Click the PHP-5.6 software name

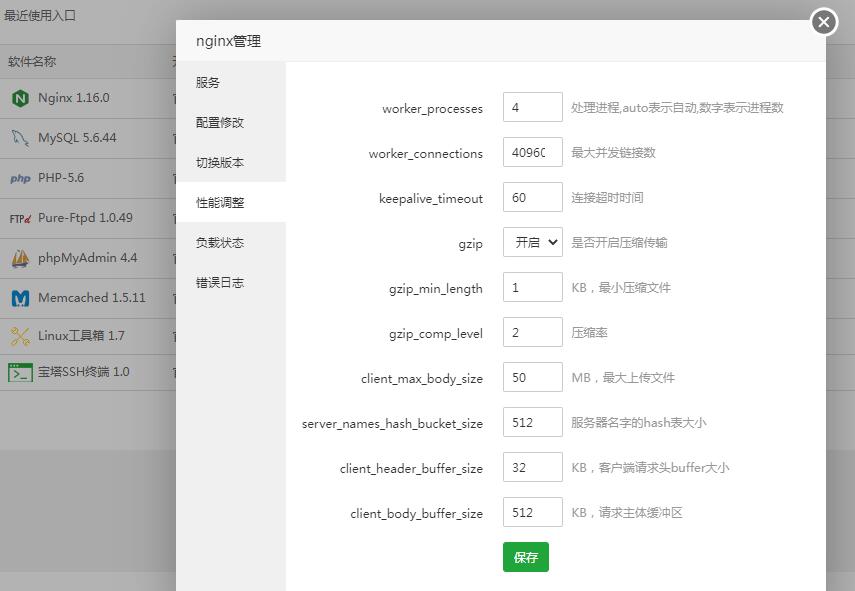[61, 178]
